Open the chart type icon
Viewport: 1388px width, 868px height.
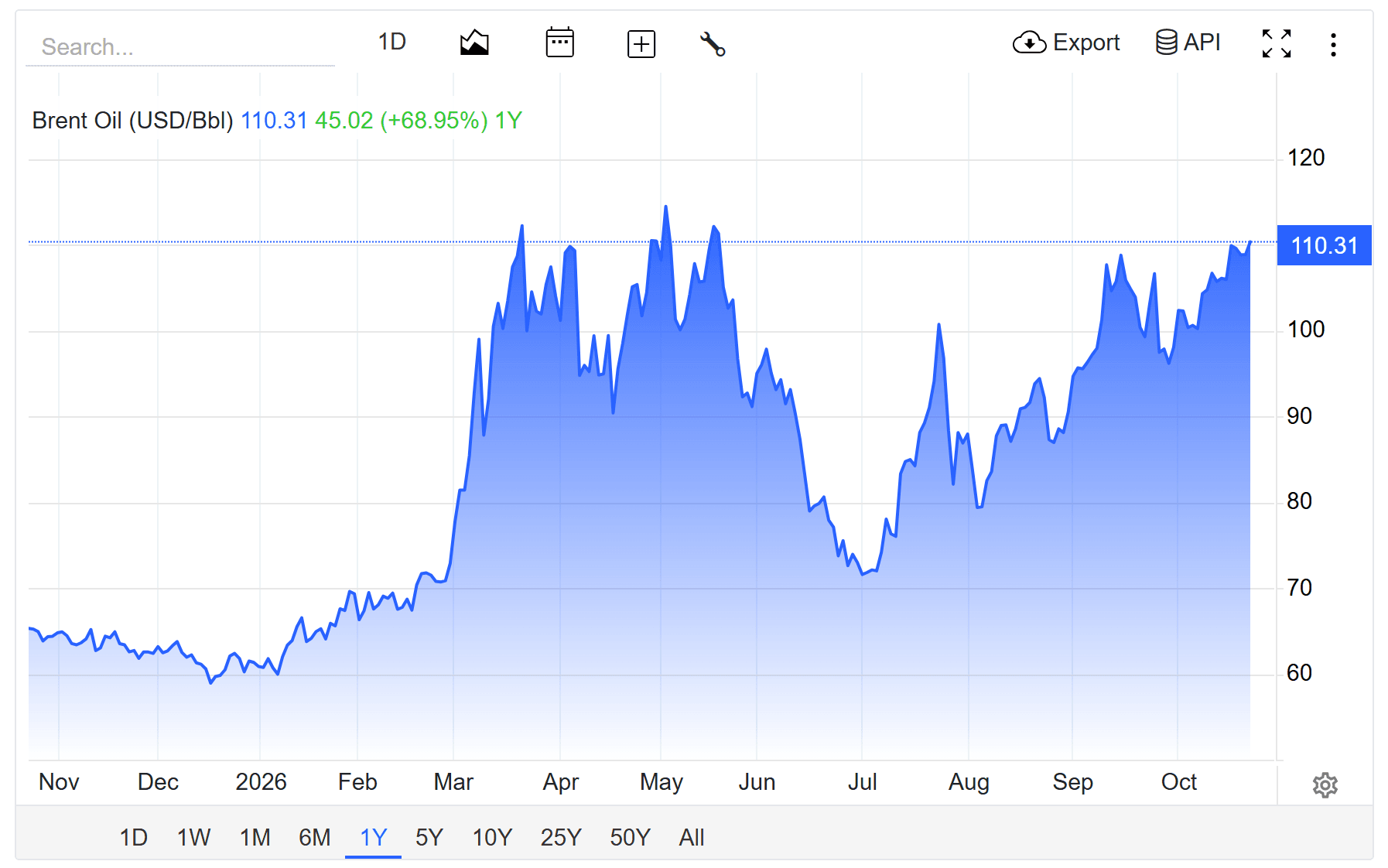point(474,43)
